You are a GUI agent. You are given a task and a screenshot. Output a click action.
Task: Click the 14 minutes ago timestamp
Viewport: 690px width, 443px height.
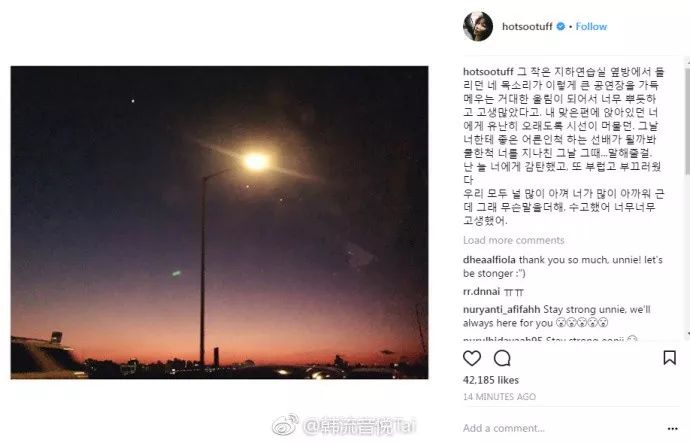(499, 397)
